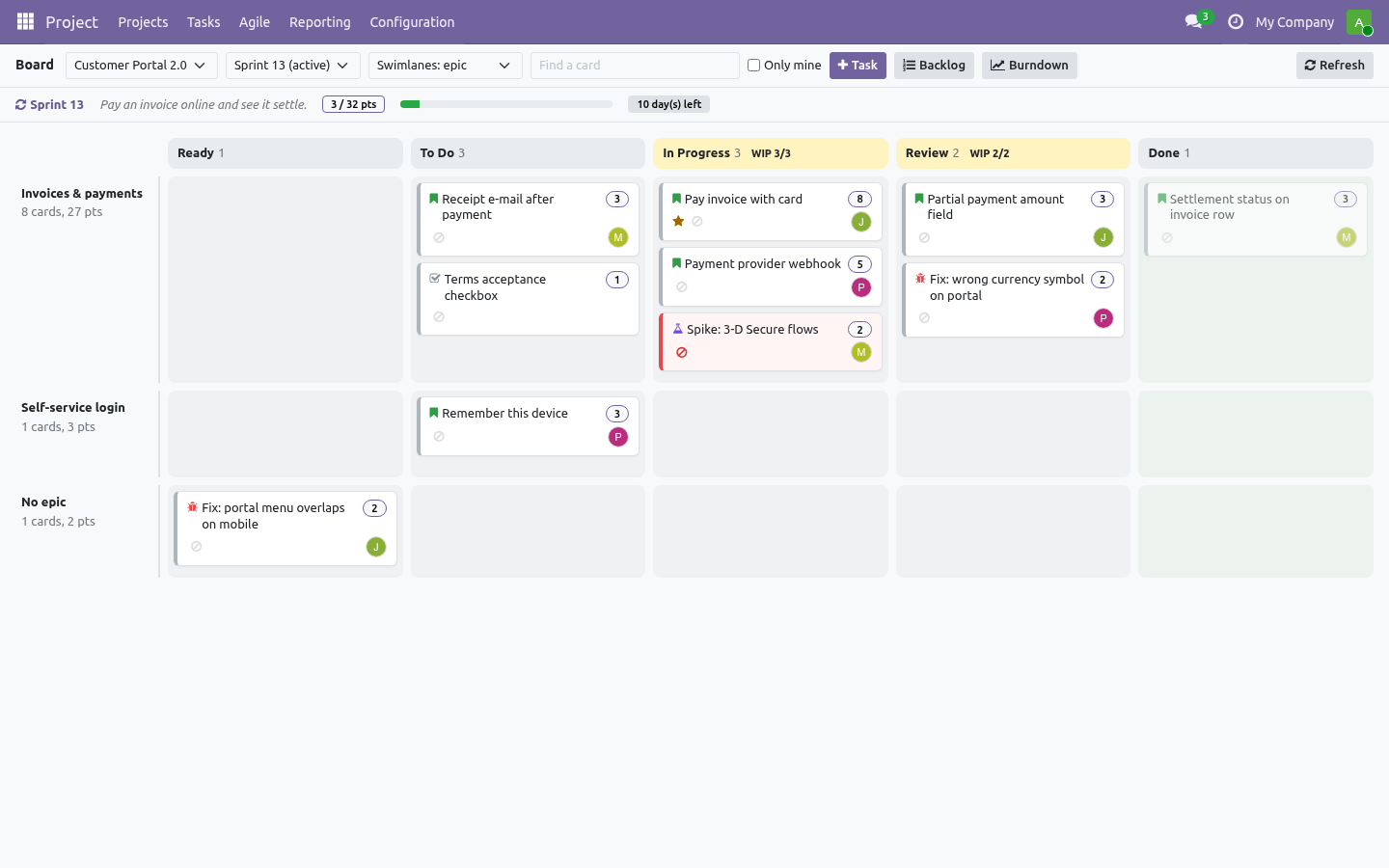Click the sprint progress bar

pos(506,104)
